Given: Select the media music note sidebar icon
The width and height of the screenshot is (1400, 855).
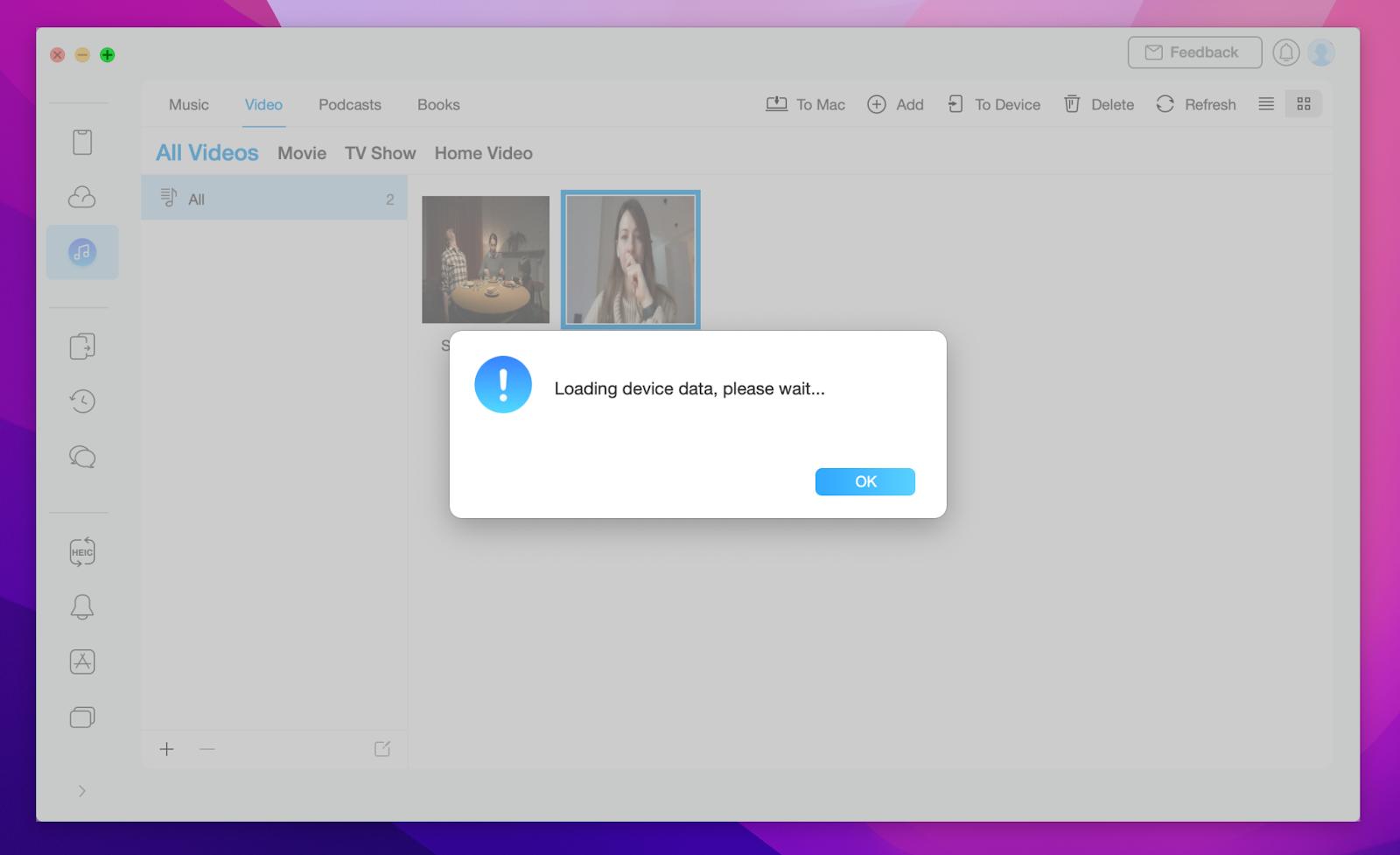Looking at the screenshot, I should point(82,252).
